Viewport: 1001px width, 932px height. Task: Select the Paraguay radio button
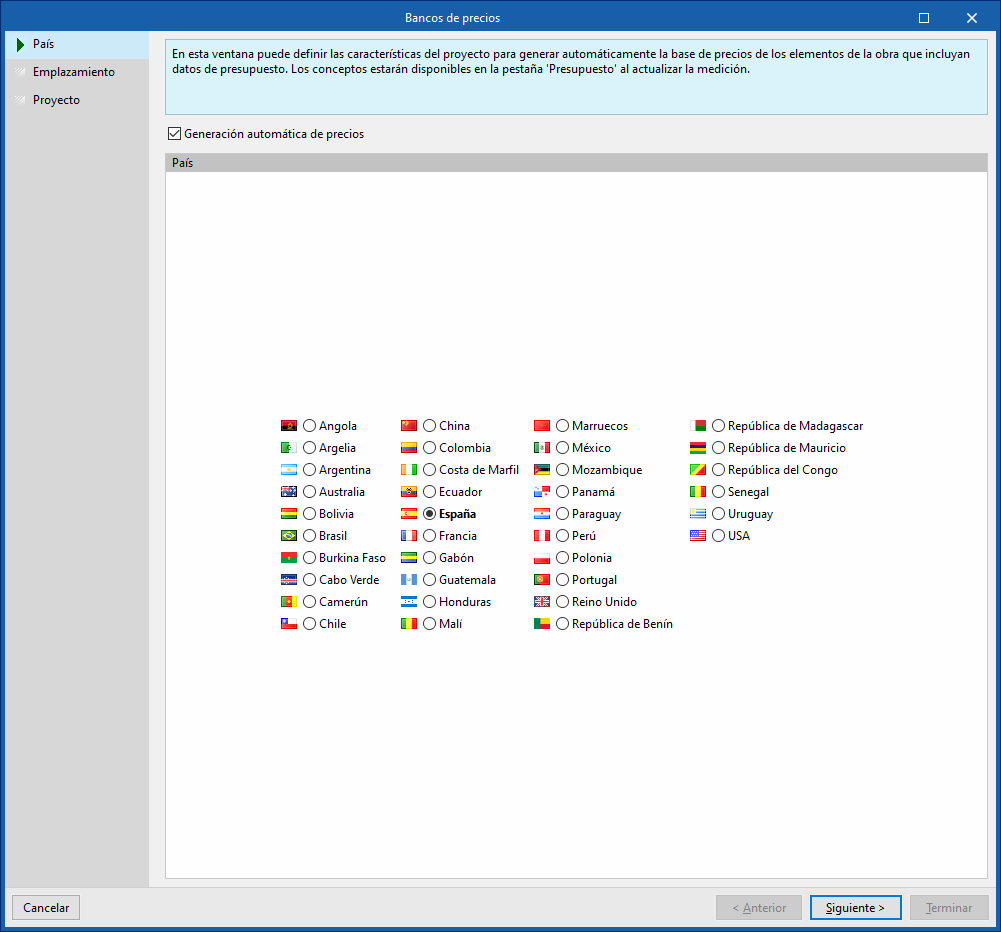[562, 514]
